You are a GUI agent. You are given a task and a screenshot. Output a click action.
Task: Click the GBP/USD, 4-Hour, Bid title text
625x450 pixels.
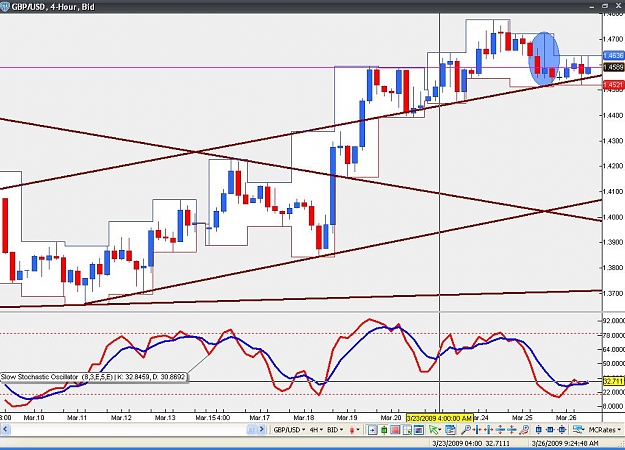53,7
